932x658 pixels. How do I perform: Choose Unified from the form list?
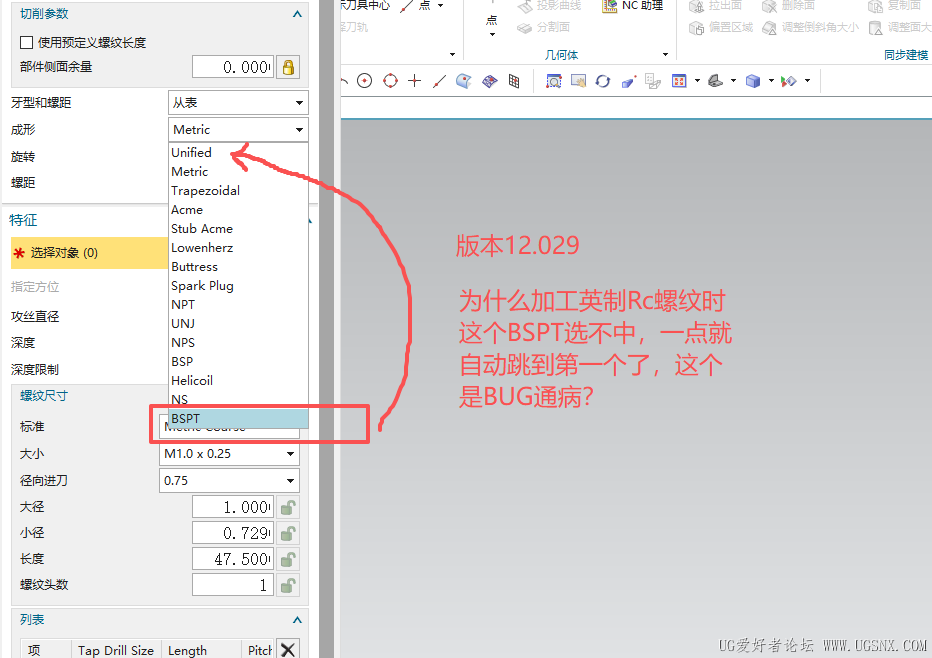click(x=238, y=153)
